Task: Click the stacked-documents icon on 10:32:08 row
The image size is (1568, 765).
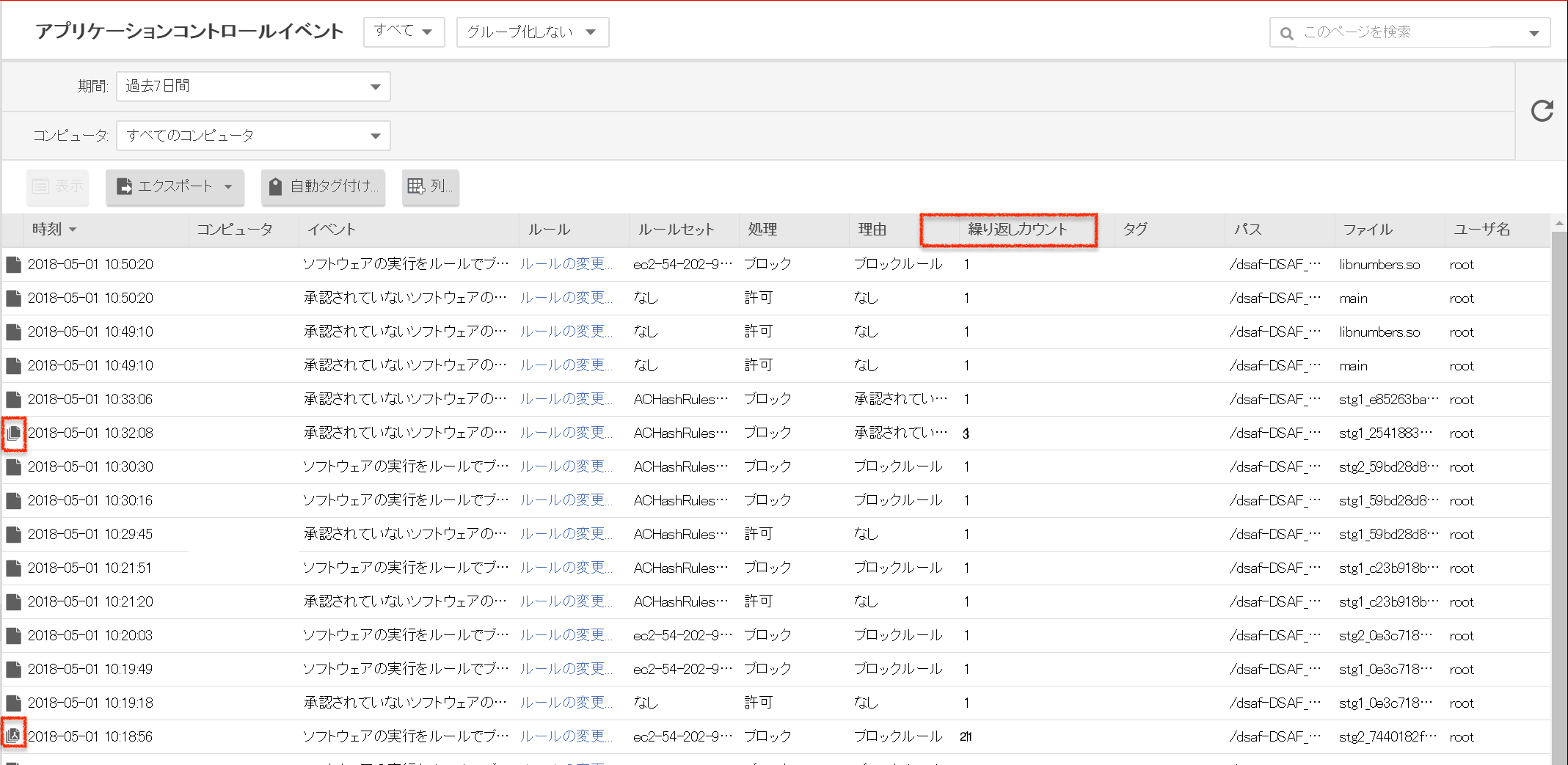Action: pyautogui.click(x=13, y=433)
